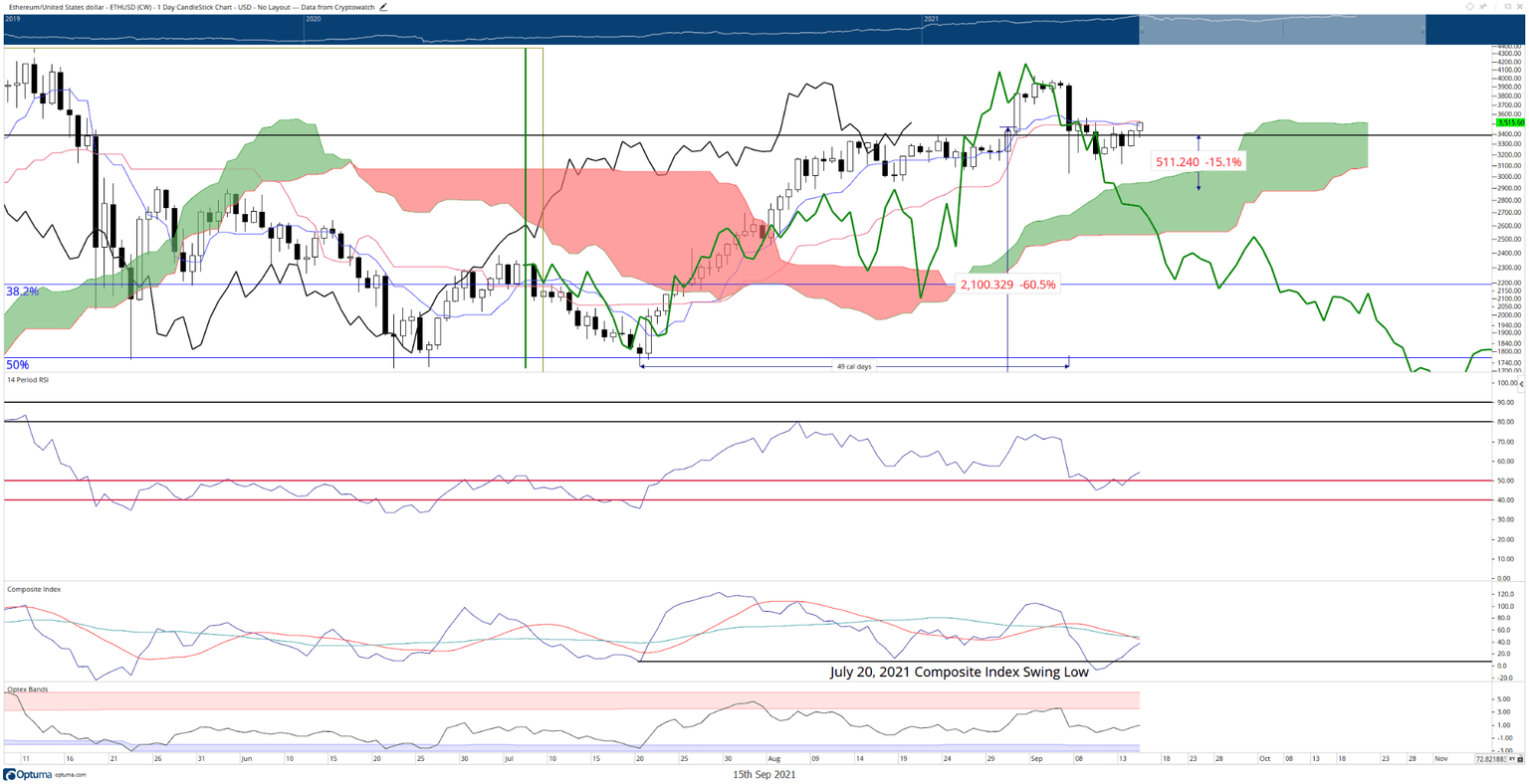Select the 511.240 -15.1% measurement label
Screen dimensions: 1529x784
[1198, 161]
